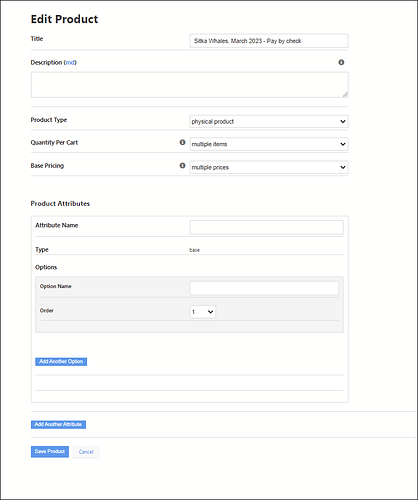Click the Add Another Option button
Viewport: 418px width, 500px height.
(61, 362)
